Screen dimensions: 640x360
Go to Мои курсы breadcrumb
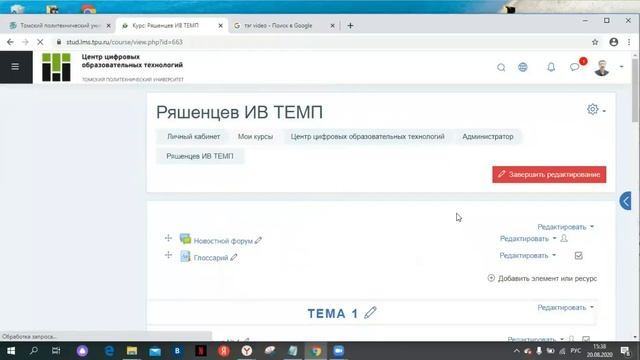point(256,137)
